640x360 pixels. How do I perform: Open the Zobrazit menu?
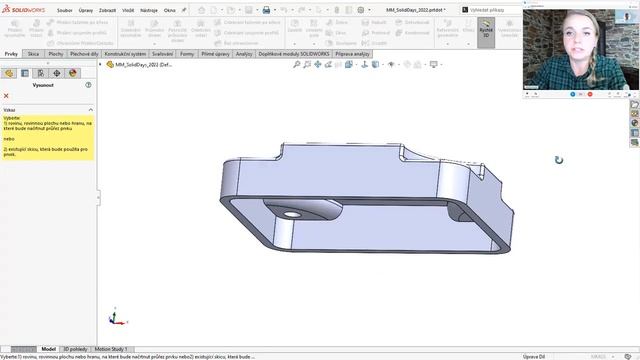pyautogui.click(x=107, y=10)
